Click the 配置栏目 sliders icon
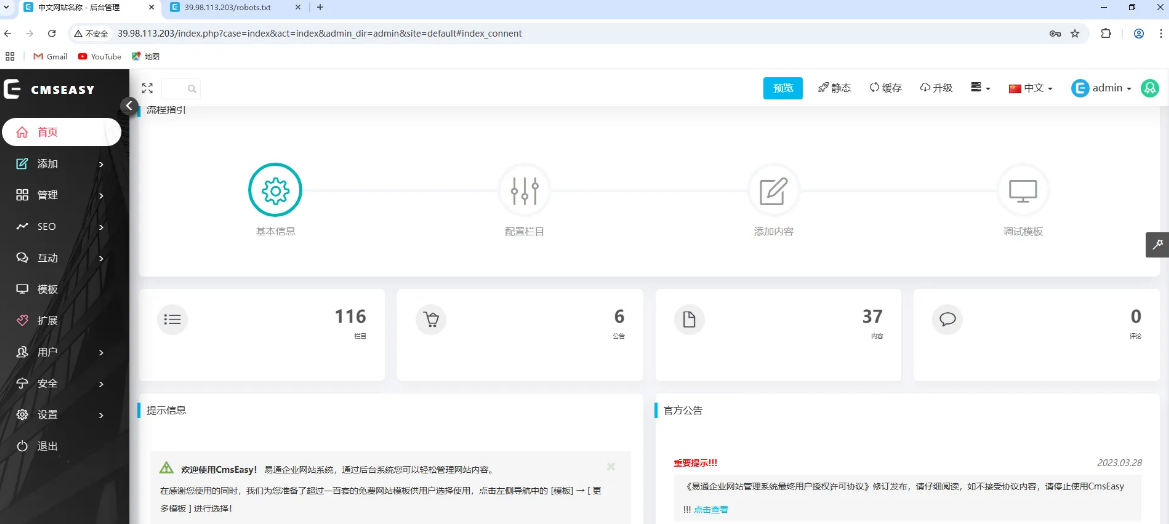The image size is (1169, 524). pos(524,190)
